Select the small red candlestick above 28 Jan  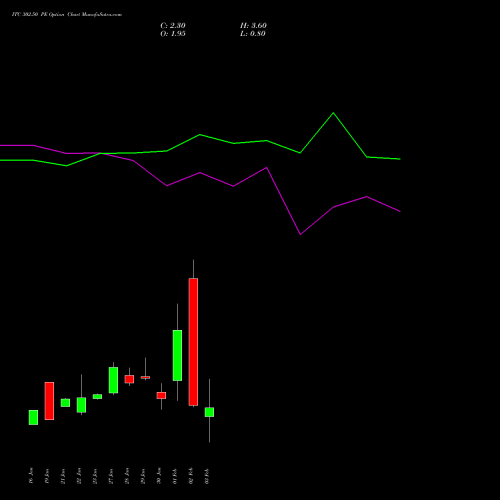coord(129,379)
